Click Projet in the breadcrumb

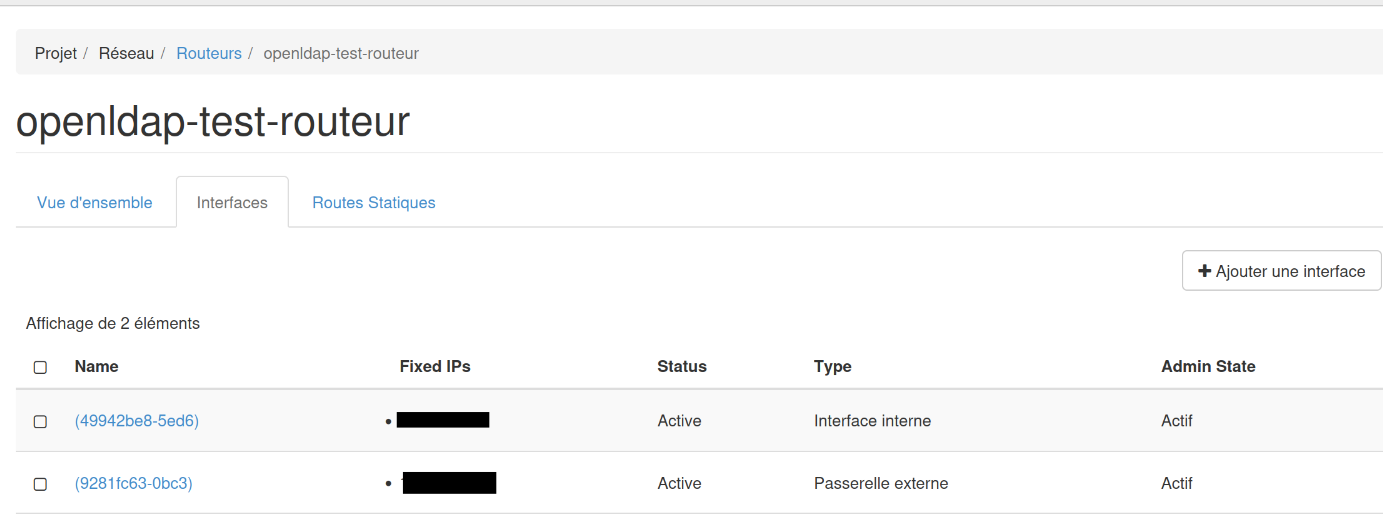point(56,53)
